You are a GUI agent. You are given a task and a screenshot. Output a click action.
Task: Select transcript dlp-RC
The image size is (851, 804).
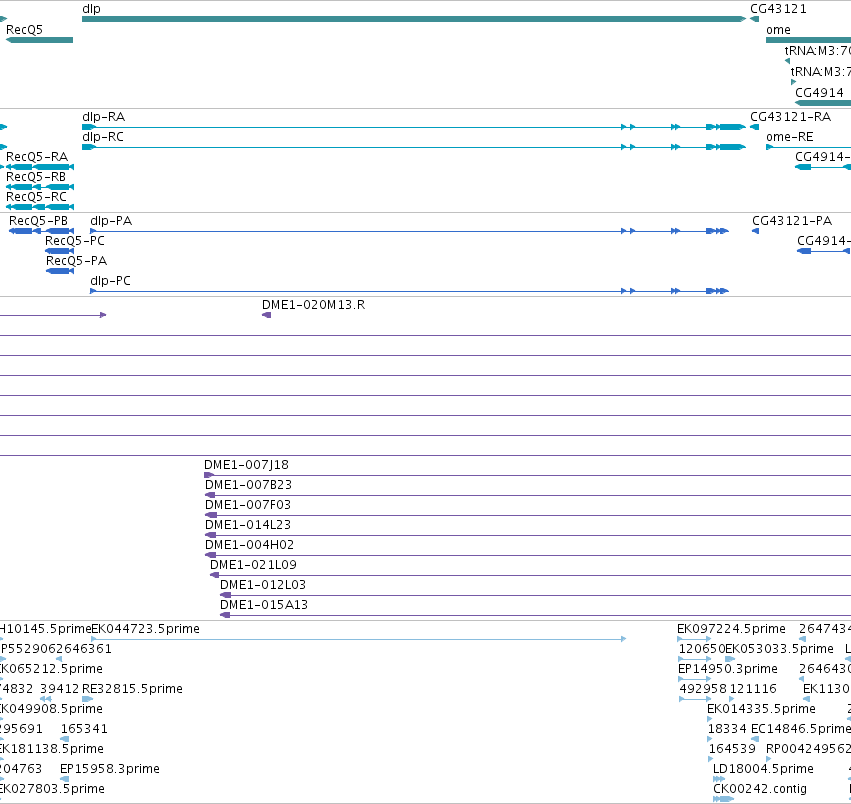coord(414,147)
